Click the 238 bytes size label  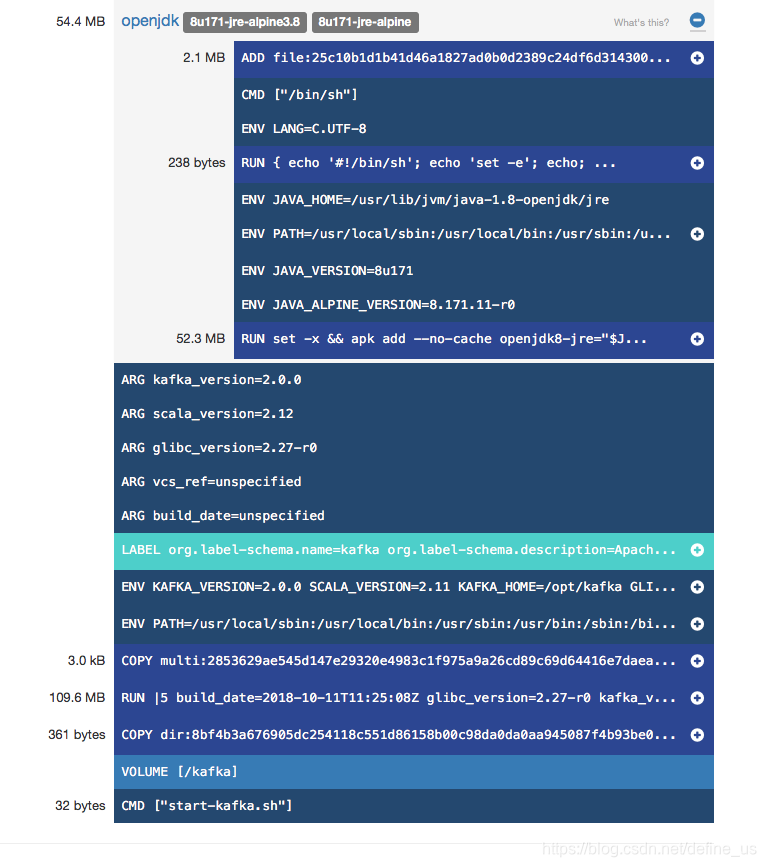pyautogui.click(x=197, y=163)
